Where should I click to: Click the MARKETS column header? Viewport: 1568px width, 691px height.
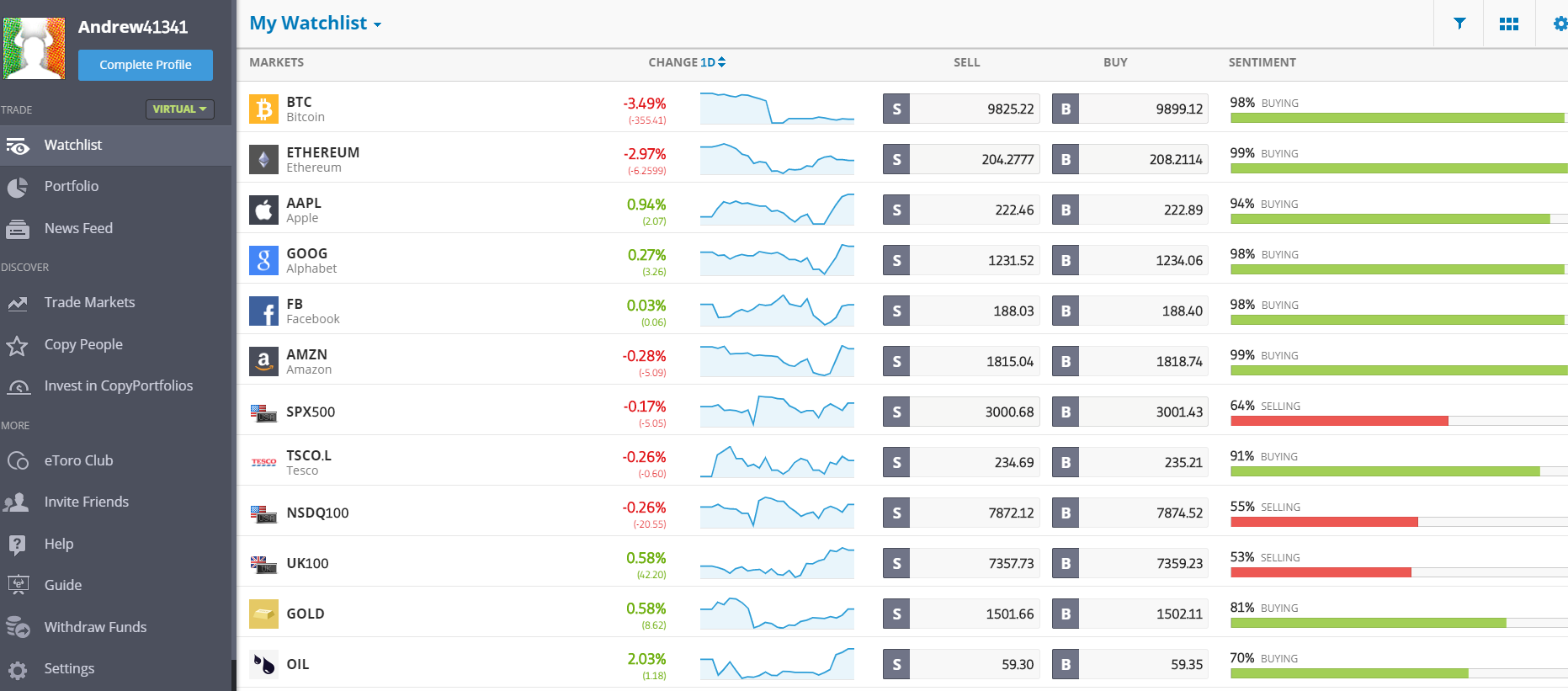pyautogui.click(x=277, y=62)
